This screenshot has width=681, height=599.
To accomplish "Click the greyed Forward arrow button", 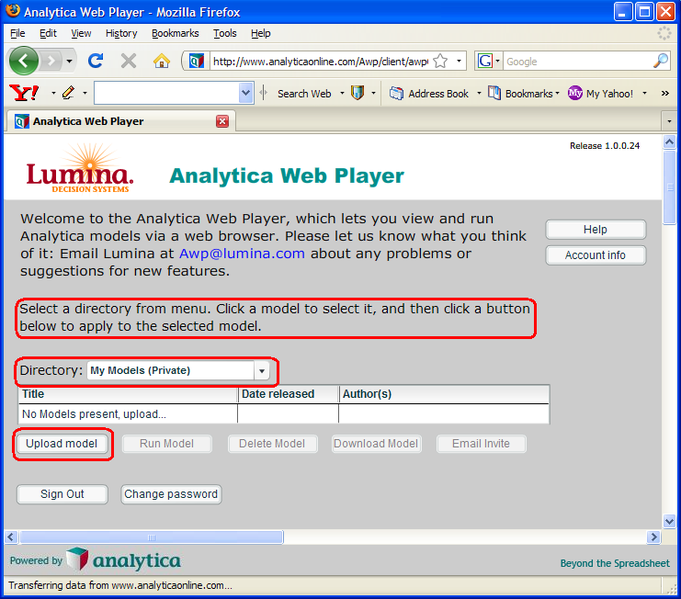I will (52, 61).
